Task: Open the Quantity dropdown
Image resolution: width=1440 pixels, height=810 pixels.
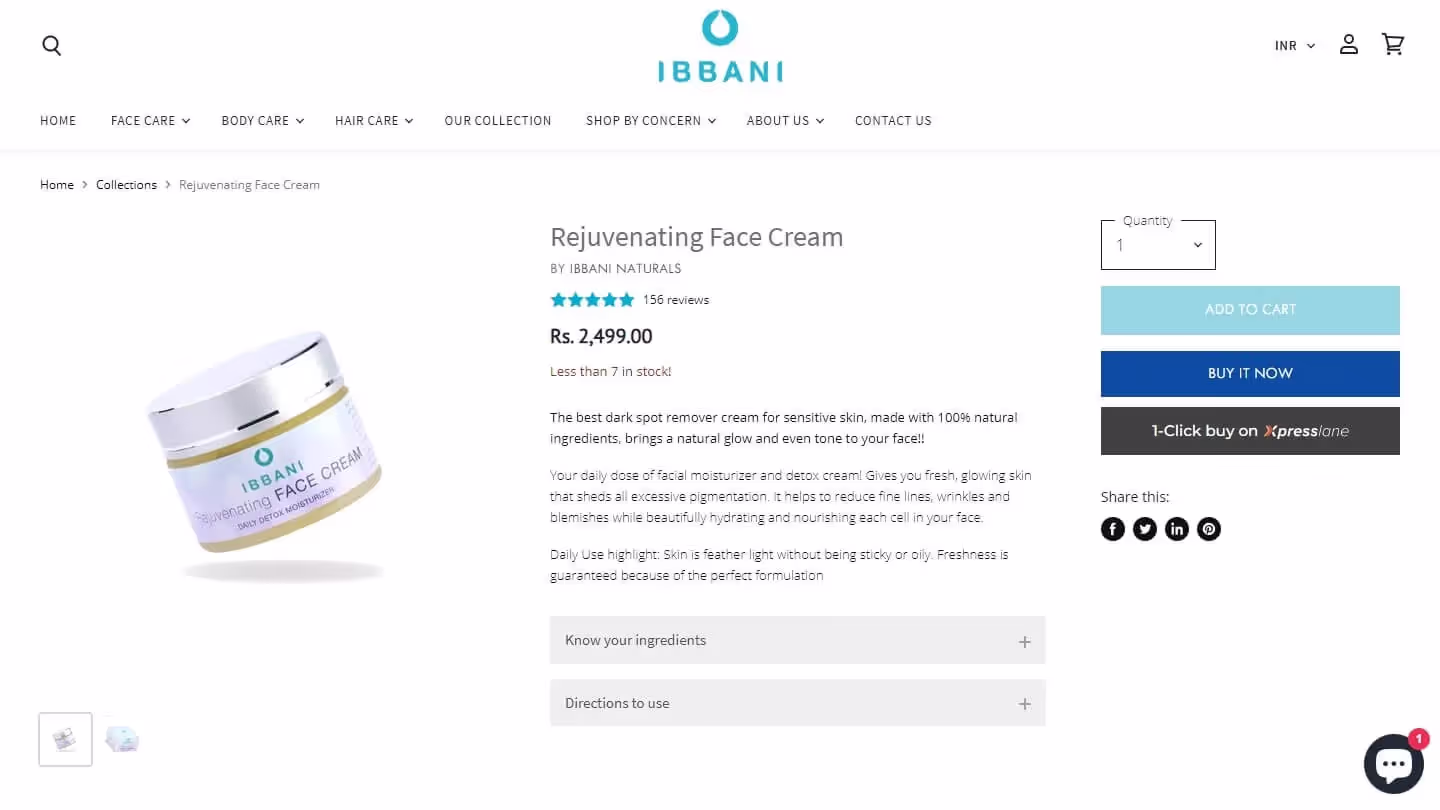Action: point(1157,245)
